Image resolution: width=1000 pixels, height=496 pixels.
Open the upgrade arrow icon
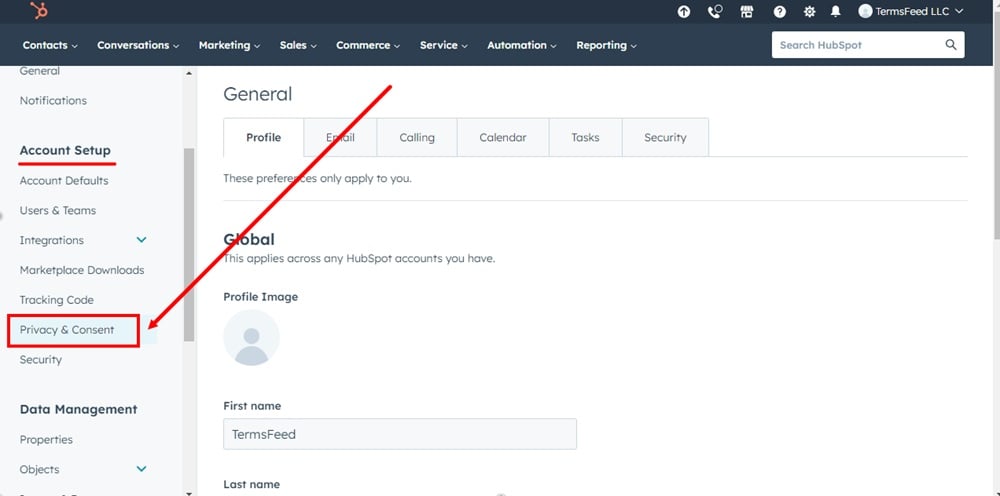tap(684, 11)
